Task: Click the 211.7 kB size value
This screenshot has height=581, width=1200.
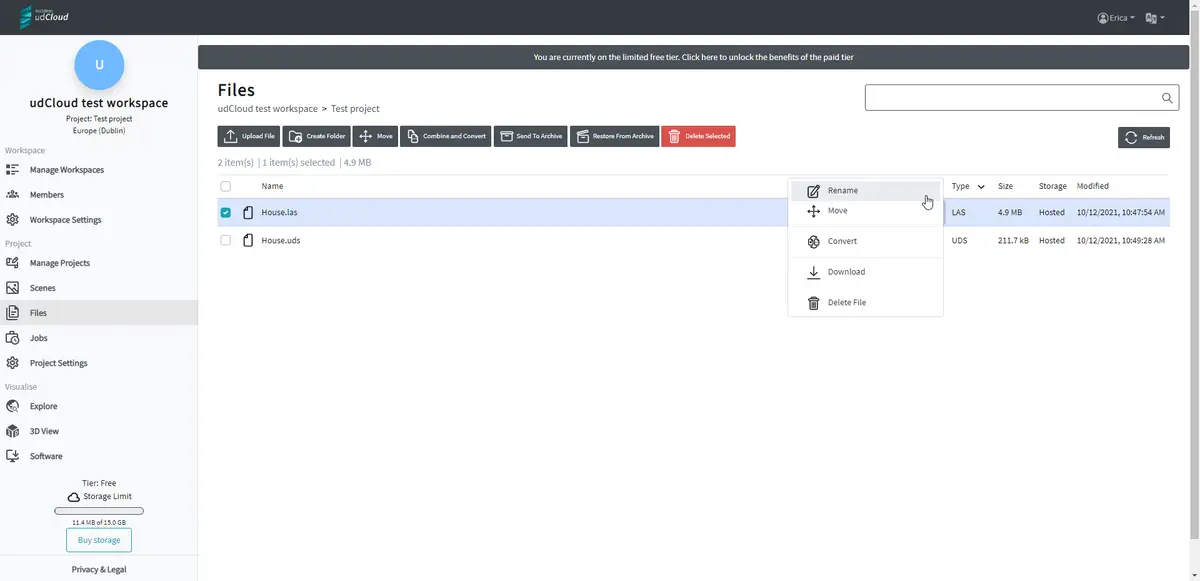Action: (x=1013, y=240)
